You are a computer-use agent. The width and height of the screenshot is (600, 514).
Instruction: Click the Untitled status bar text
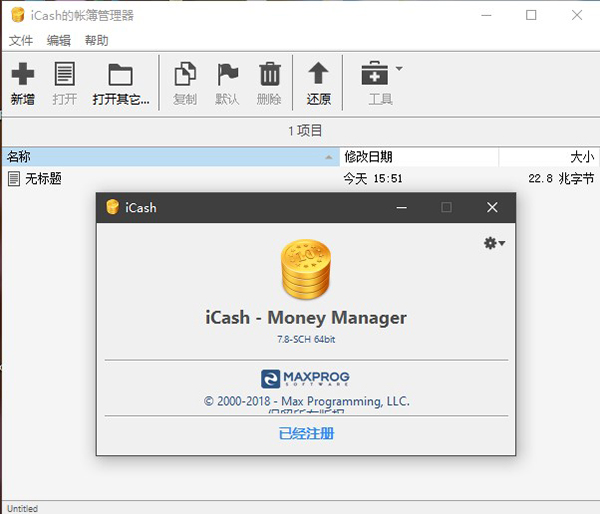pyautogui.click(x=22, y=508)
